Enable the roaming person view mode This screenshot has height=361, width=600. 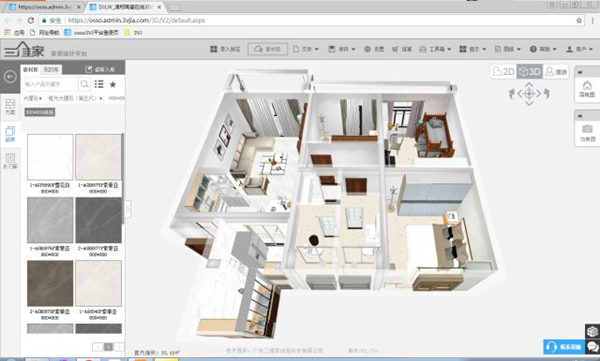(556, 72)
